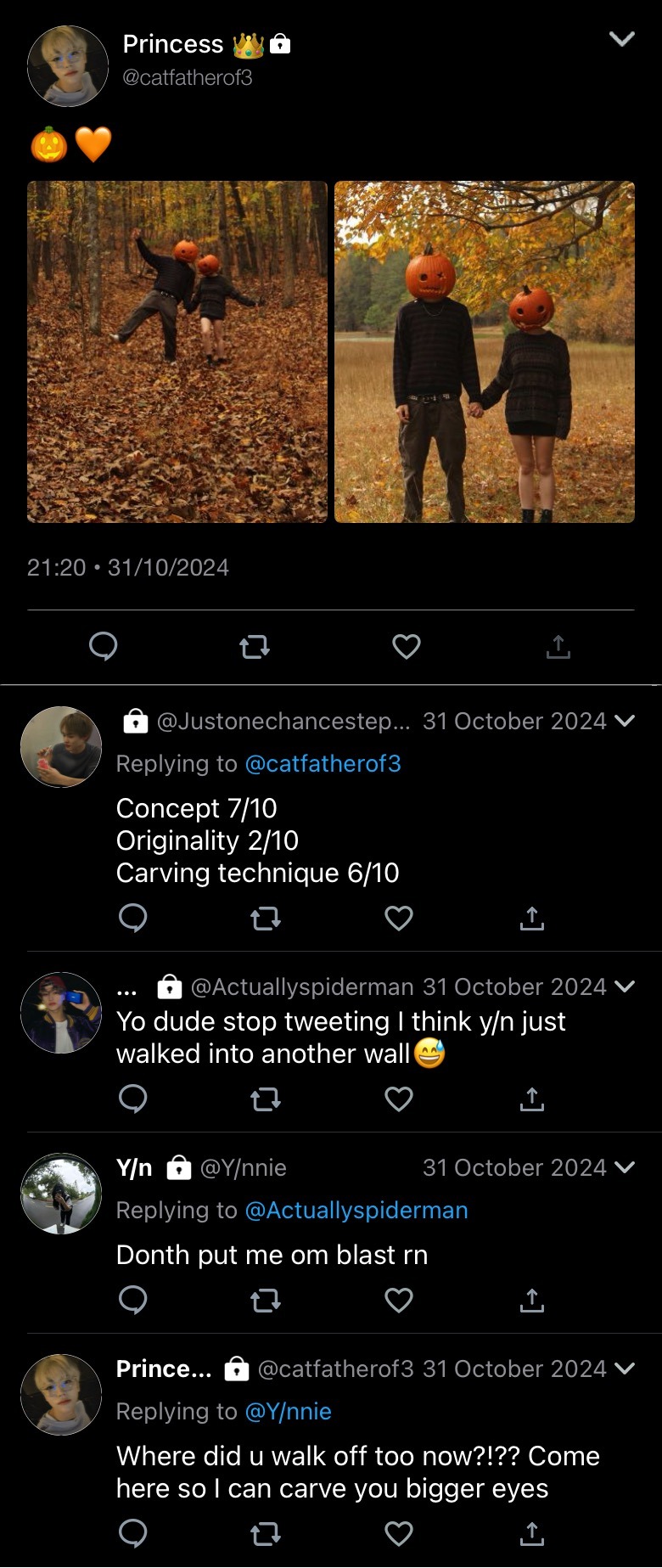Open options chevron on the main tweet
662x1568 pixels.
point(622,39)
